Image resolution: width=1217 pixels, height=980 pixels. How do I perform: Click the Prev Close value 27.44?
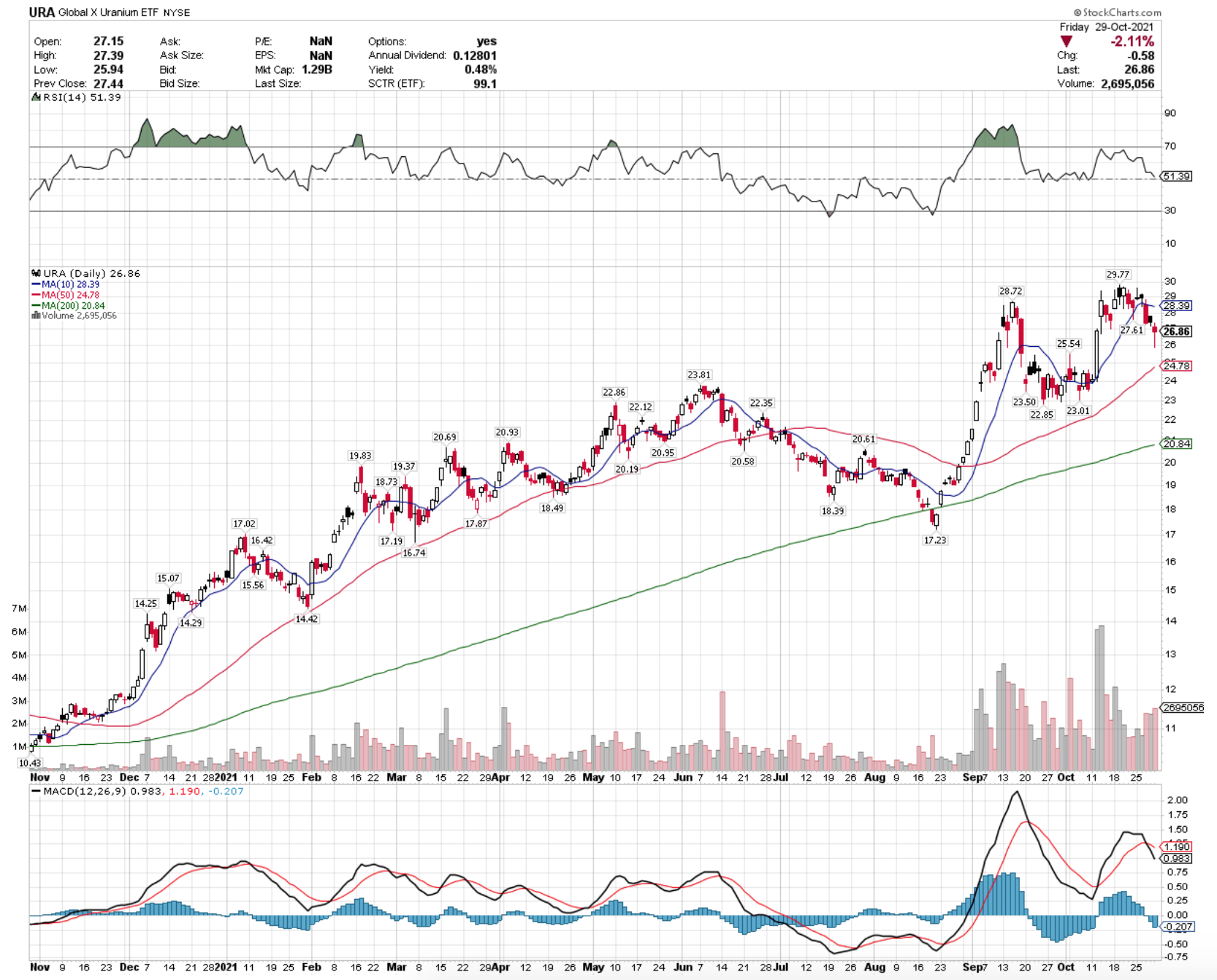point(108,83)
